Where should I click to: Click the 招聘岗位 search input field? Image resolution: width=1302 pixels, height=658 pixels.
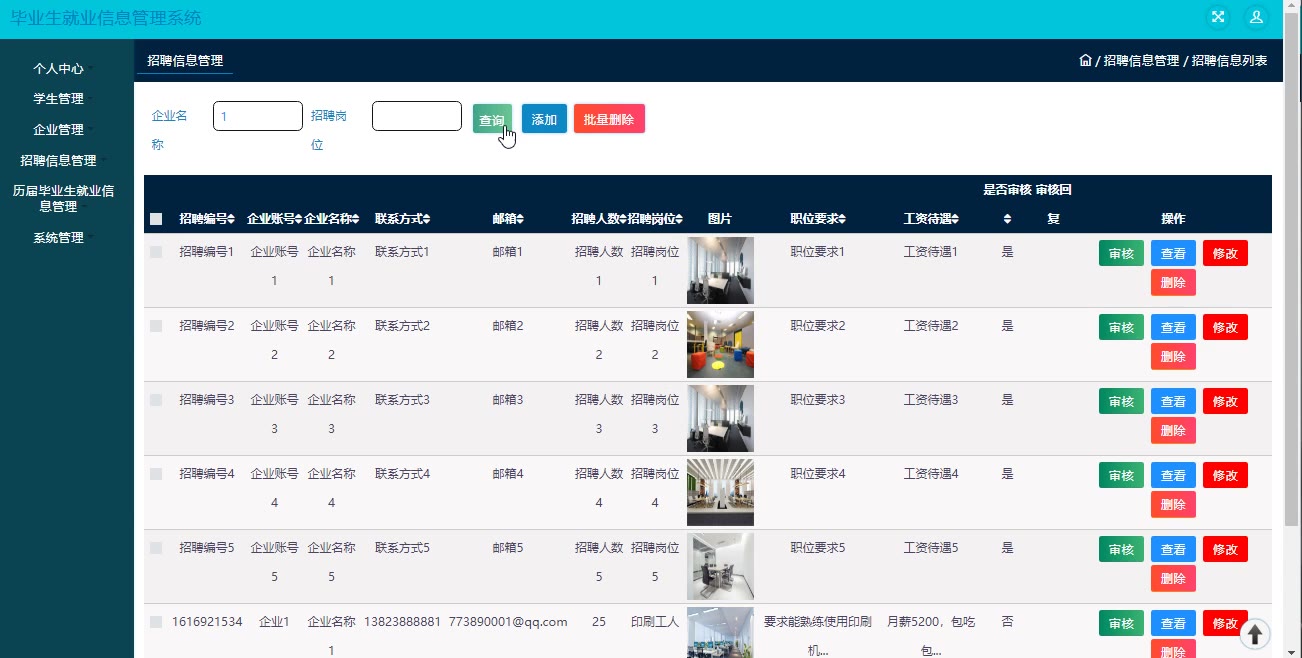coord(417,116)
